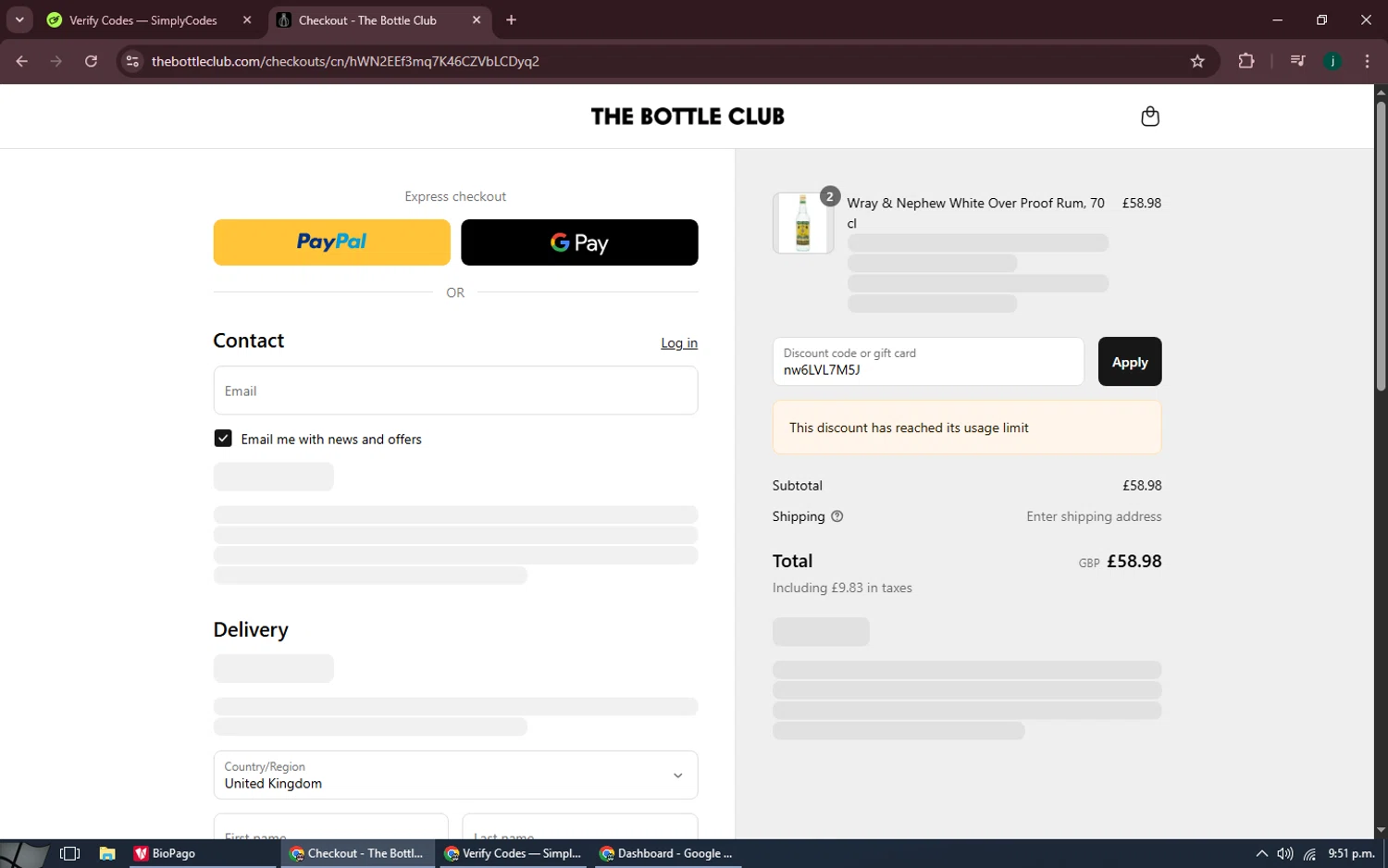Expand the Country/Region dropdown

[455, 775]
